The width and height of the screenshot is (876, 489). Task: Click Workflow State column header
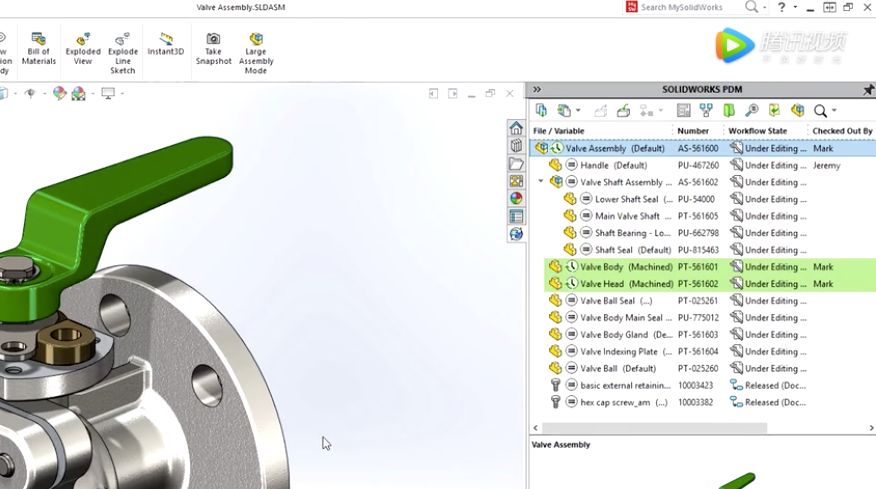tap(758, 131)
